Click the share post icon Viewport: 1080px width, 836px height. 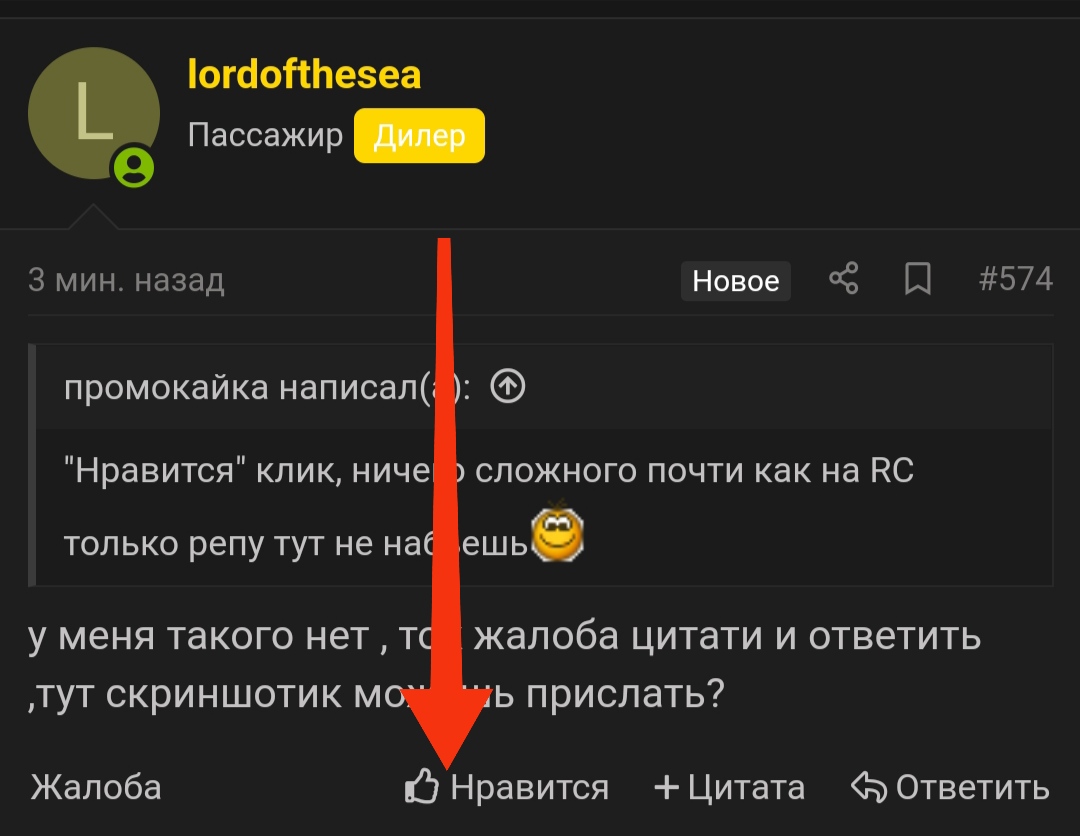tap(844, 279)
